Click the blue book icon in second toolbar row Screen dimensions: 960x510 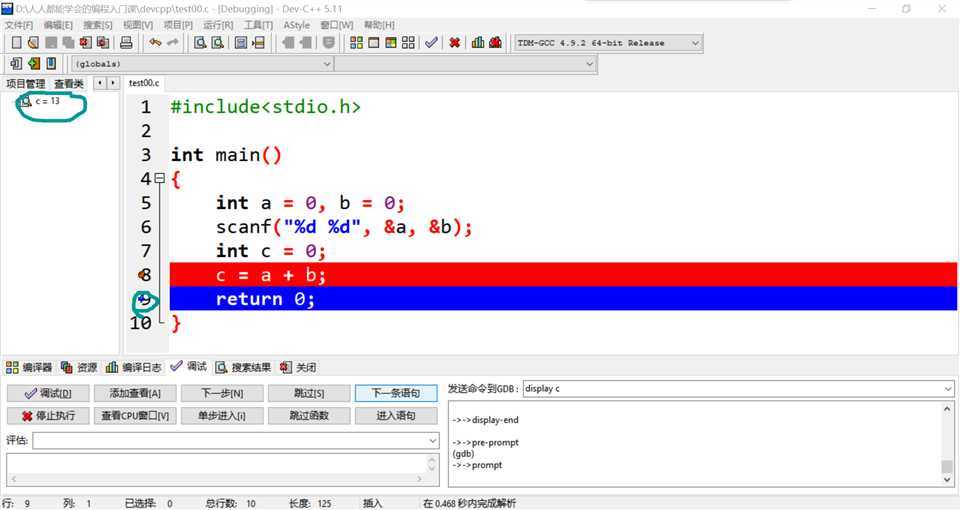coord(51,63)
